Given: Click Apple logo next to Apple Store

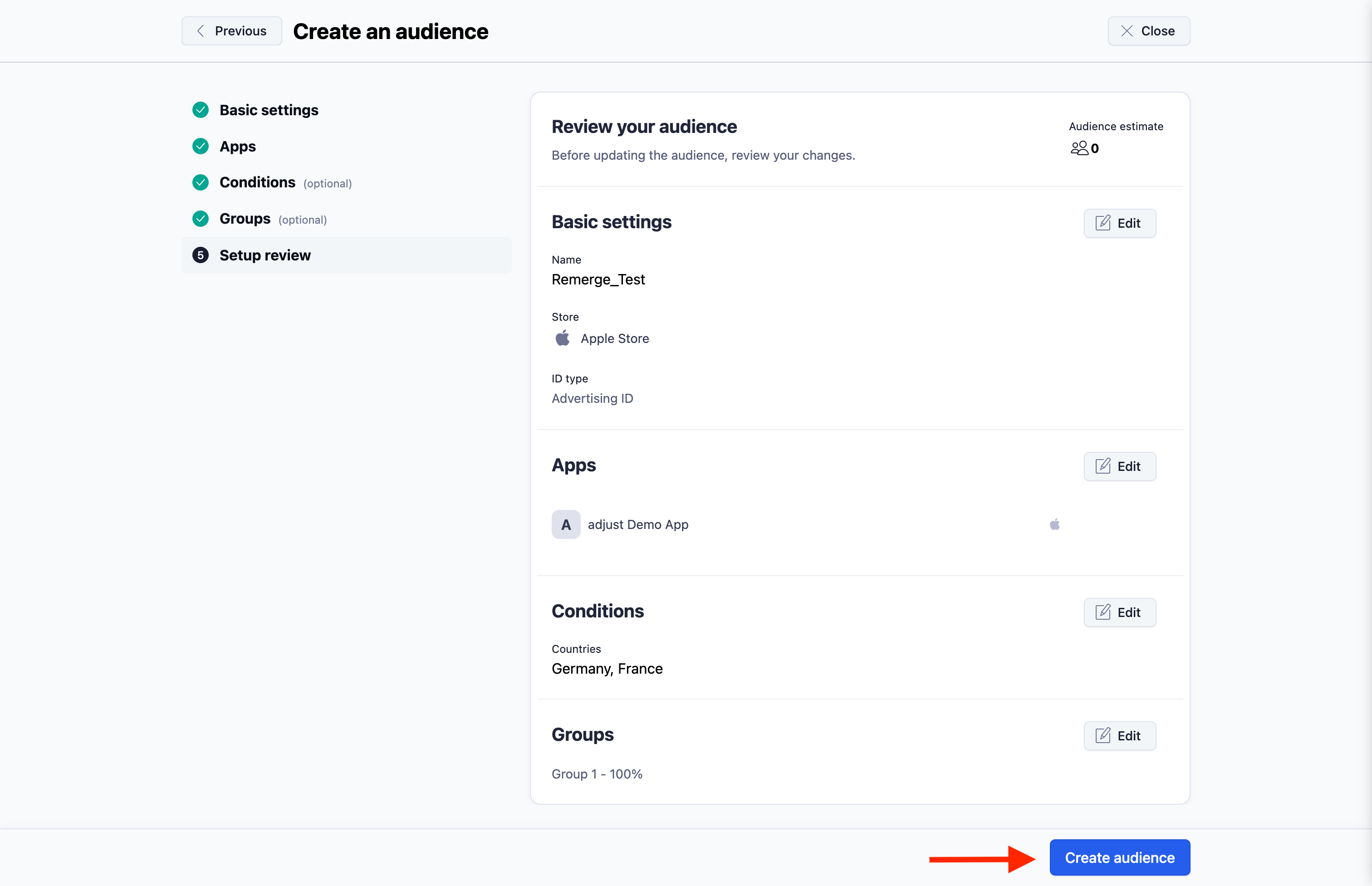Looking at the screenshot, I should pyautogui.click(x=562, y=338).
